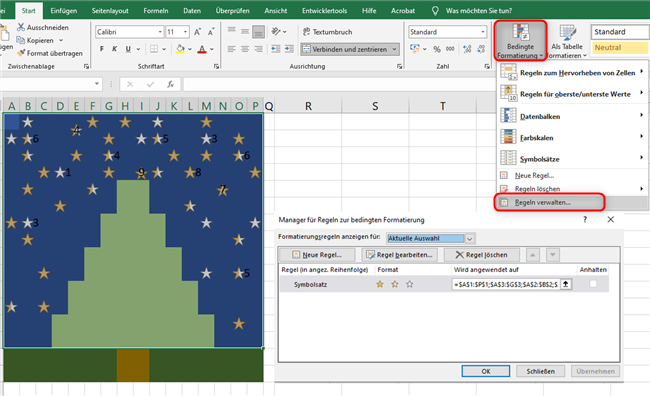Apply red font color
The image size is (650, 396).
[202, 49]
